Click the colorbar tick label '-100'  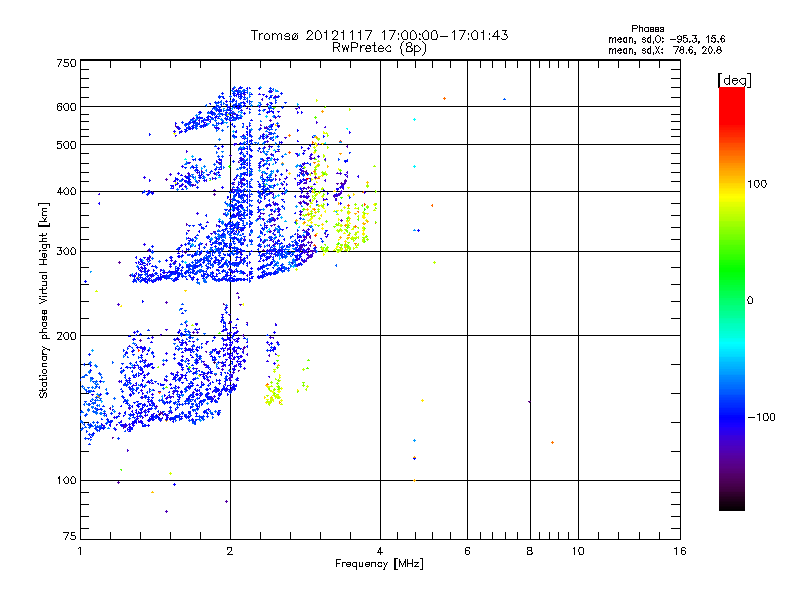pos(762,417)
